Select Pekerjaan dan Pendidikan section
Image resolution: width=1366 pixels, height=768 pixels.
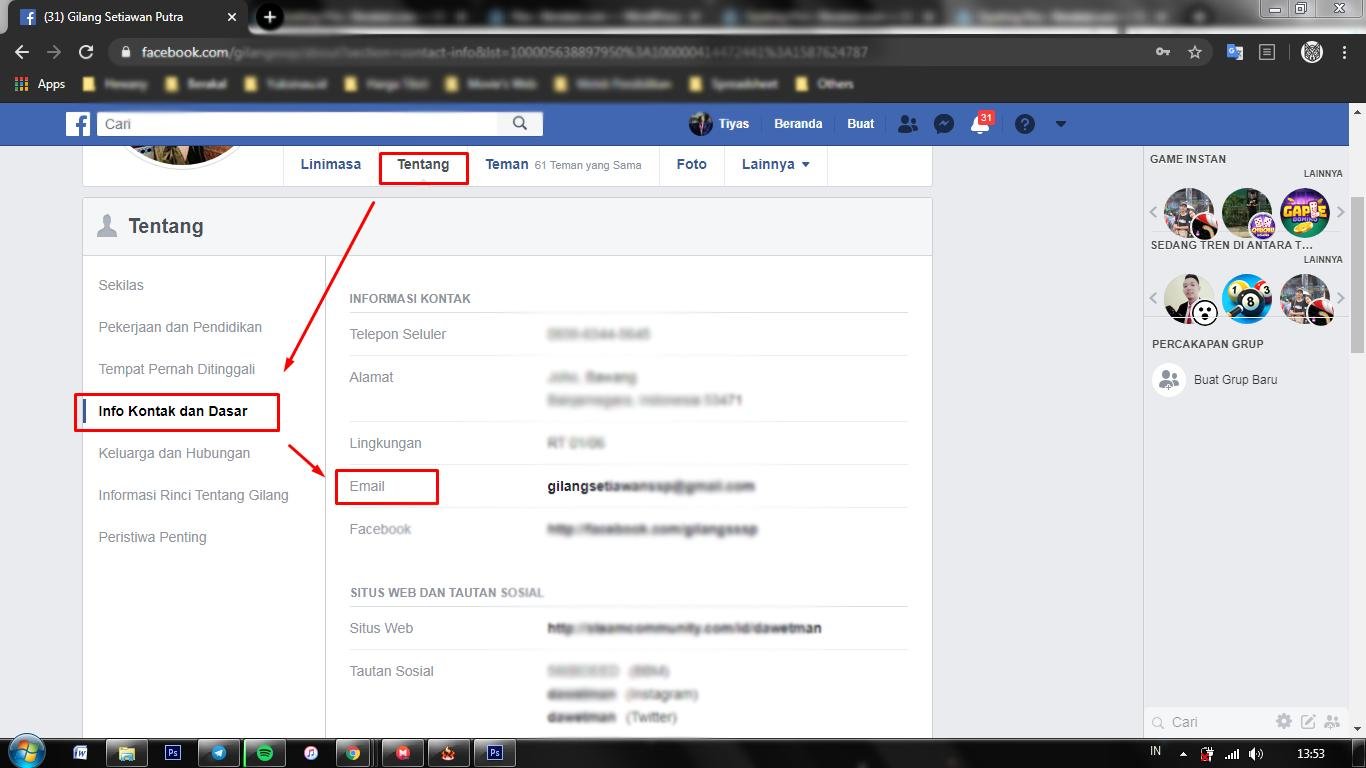(180, 327)
